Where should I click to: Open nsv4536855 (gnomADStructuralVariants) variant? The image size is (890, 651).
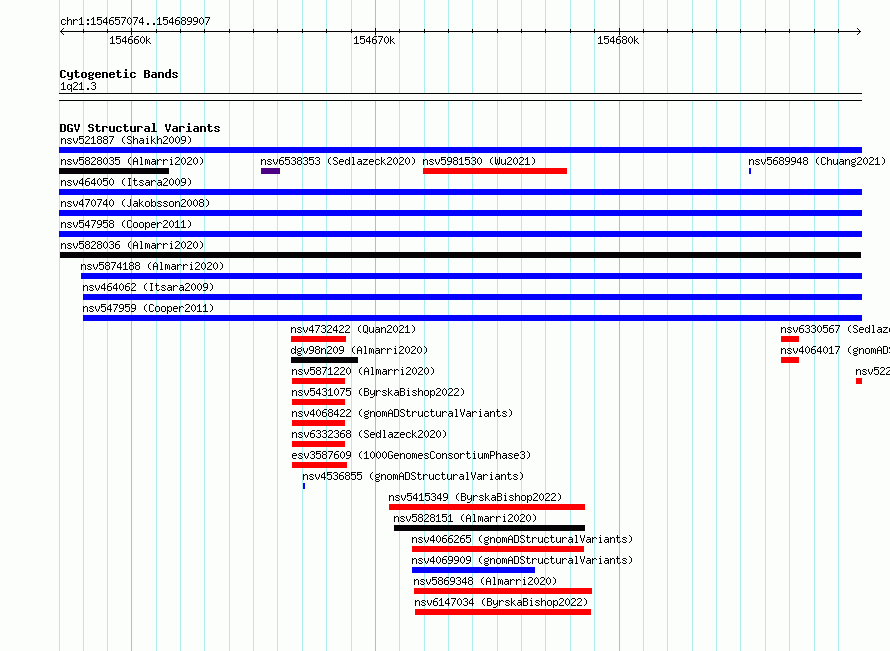click(x=413, y=476)
